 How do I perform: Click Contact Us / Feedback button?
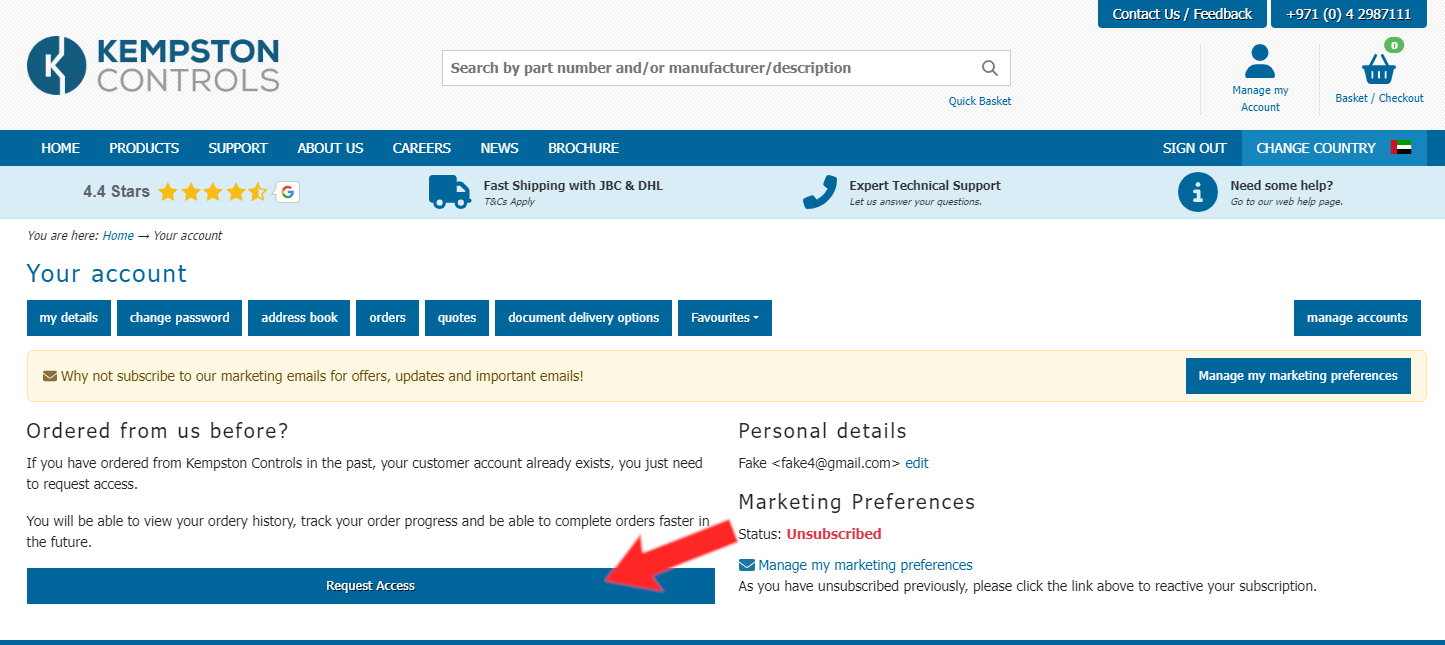(1182, 14)
